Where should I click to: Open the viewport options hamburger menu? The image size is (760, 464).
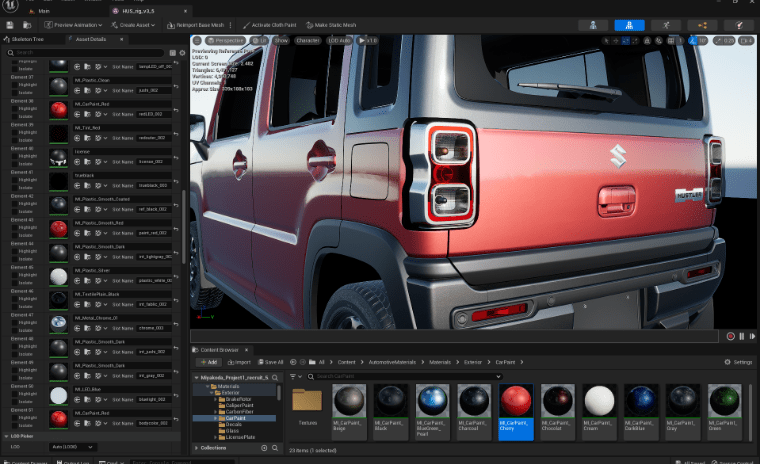click(x=197, y=40)
